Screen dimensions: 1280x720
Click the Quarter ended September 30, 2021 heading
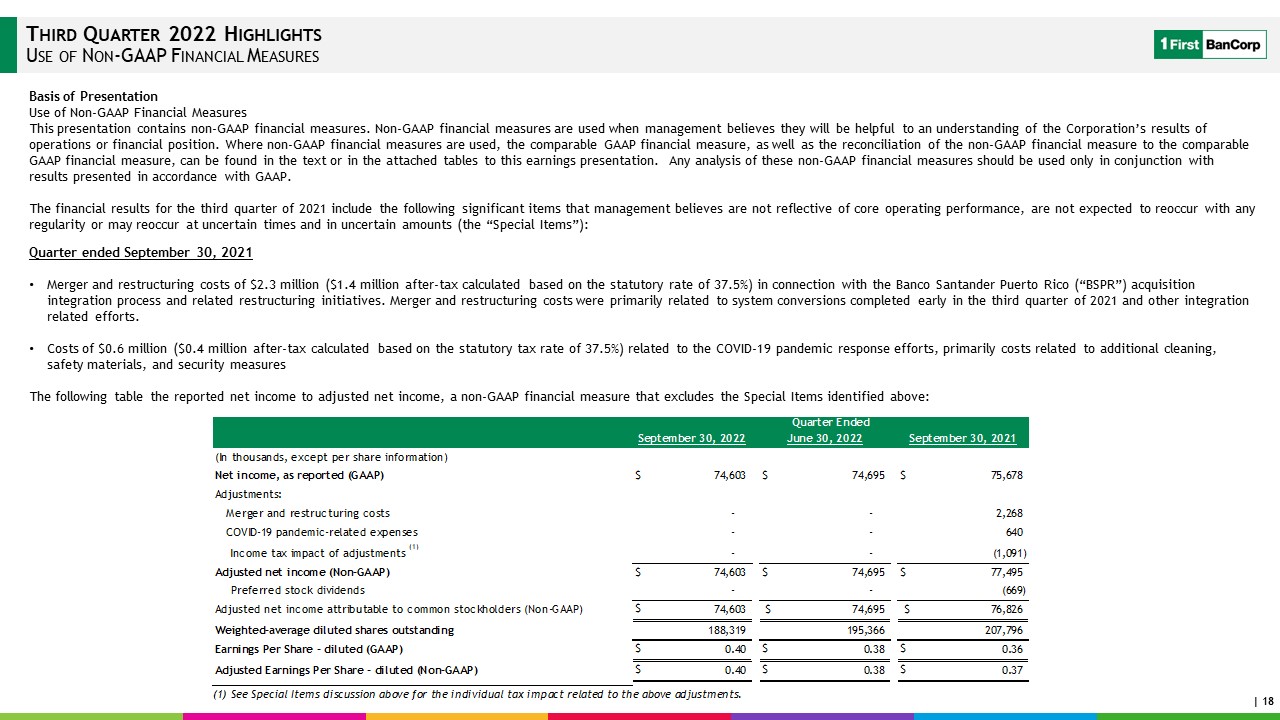click(141, 251)
